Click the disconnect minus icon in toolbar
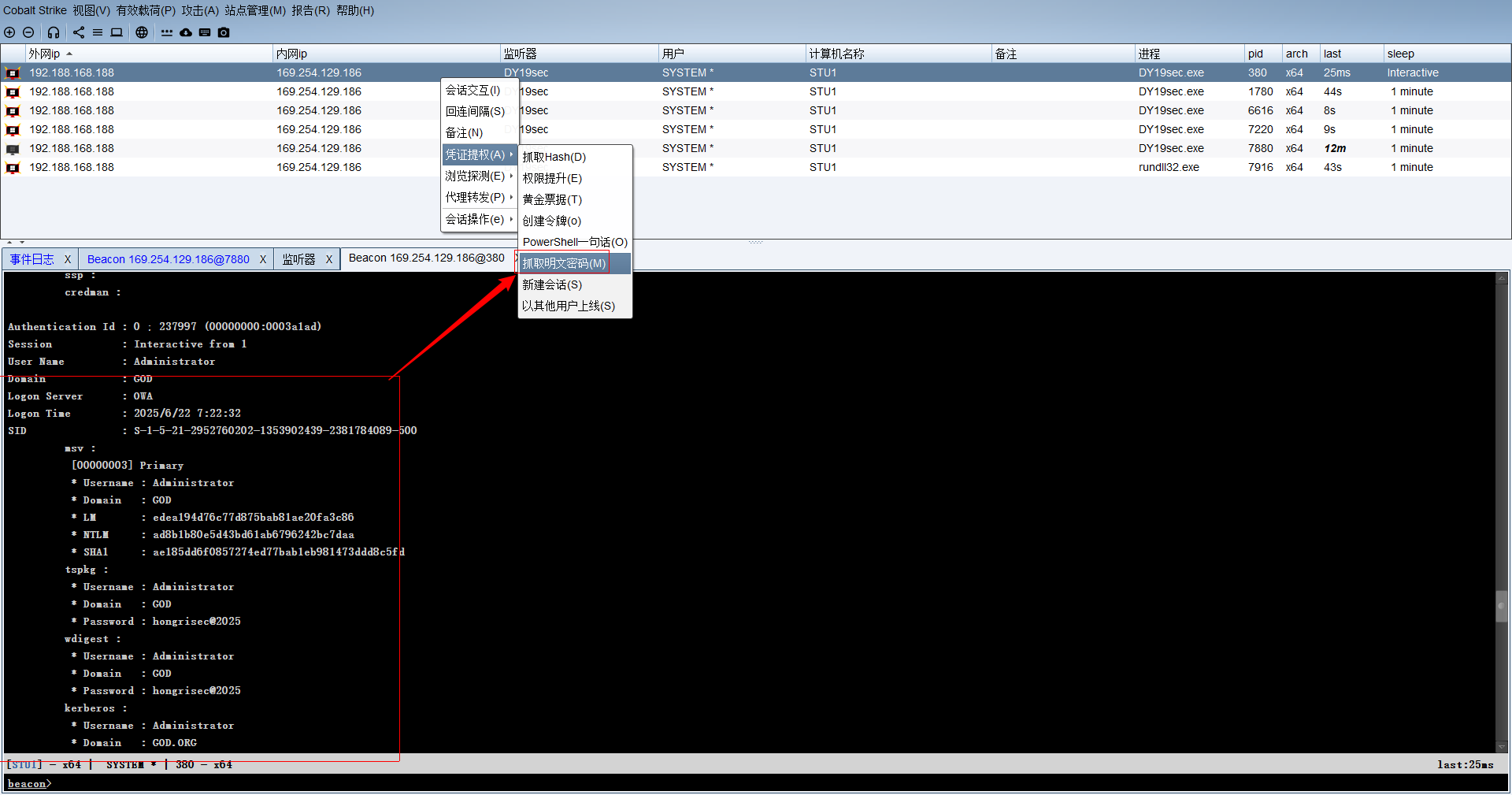Viewport: 1512px width, 795px height. coord(28,32)
